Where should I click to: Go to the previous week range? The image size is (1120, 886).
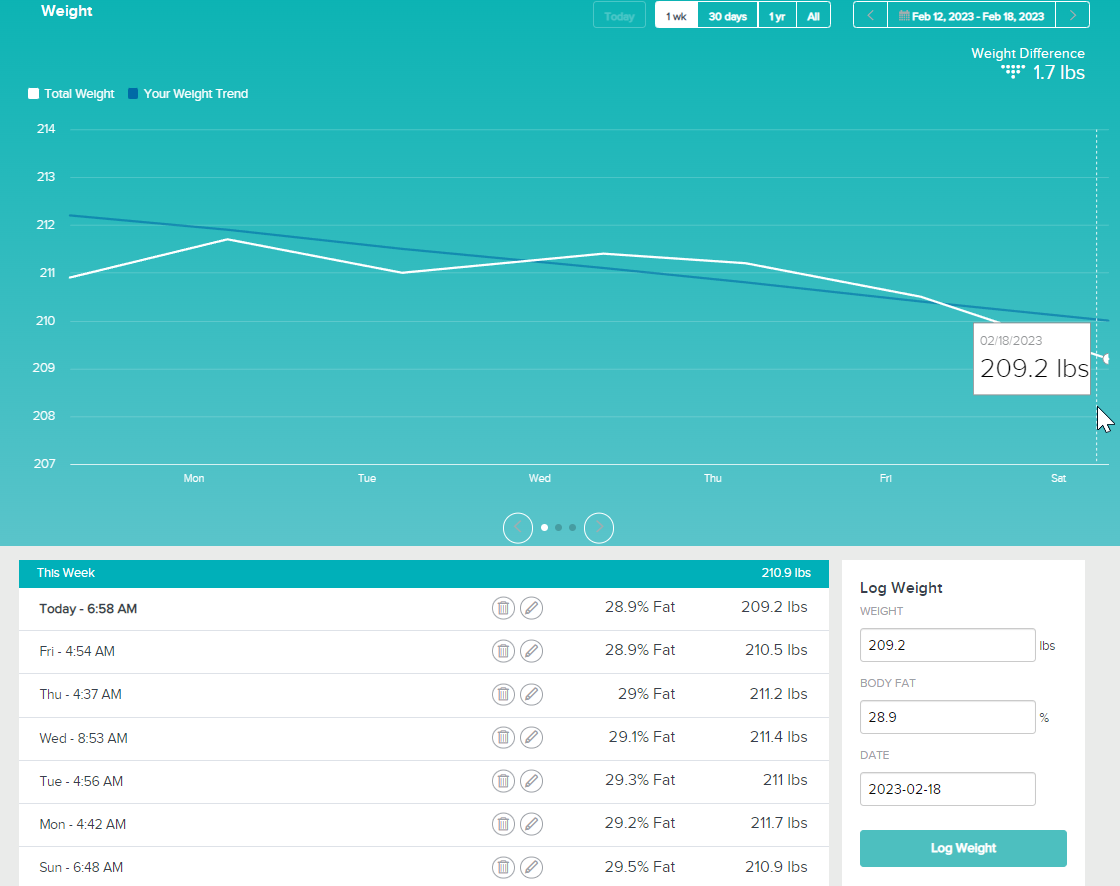(870, 16)
